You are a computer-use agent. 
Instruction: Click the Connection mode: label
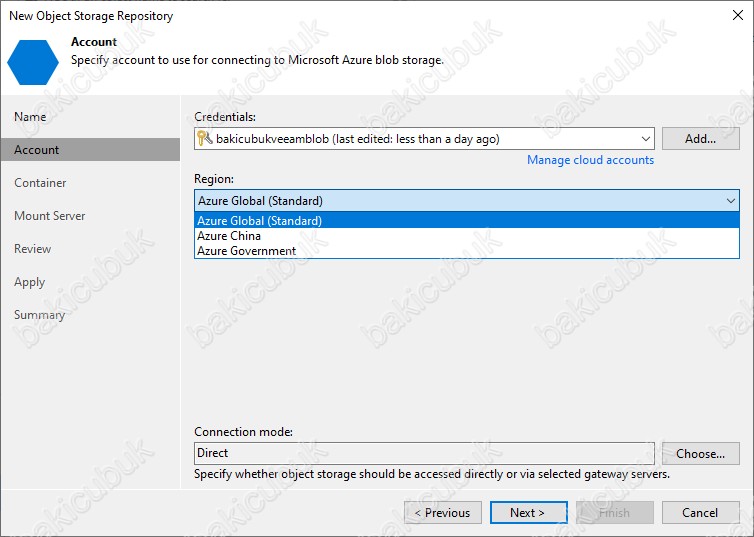243,432
